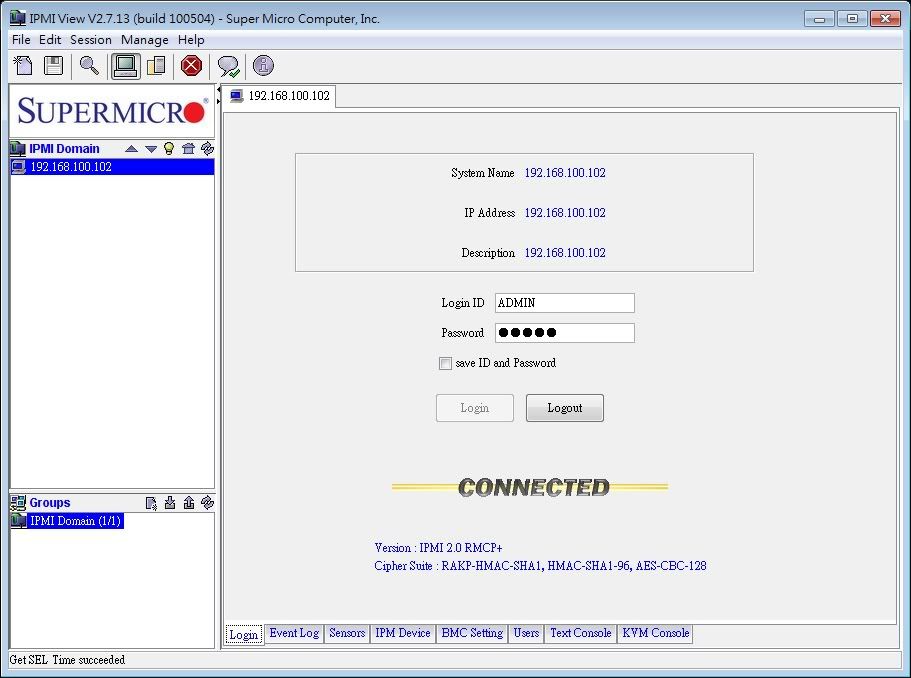Select the 192.168.100.102 session tab

tap(281, 96)
